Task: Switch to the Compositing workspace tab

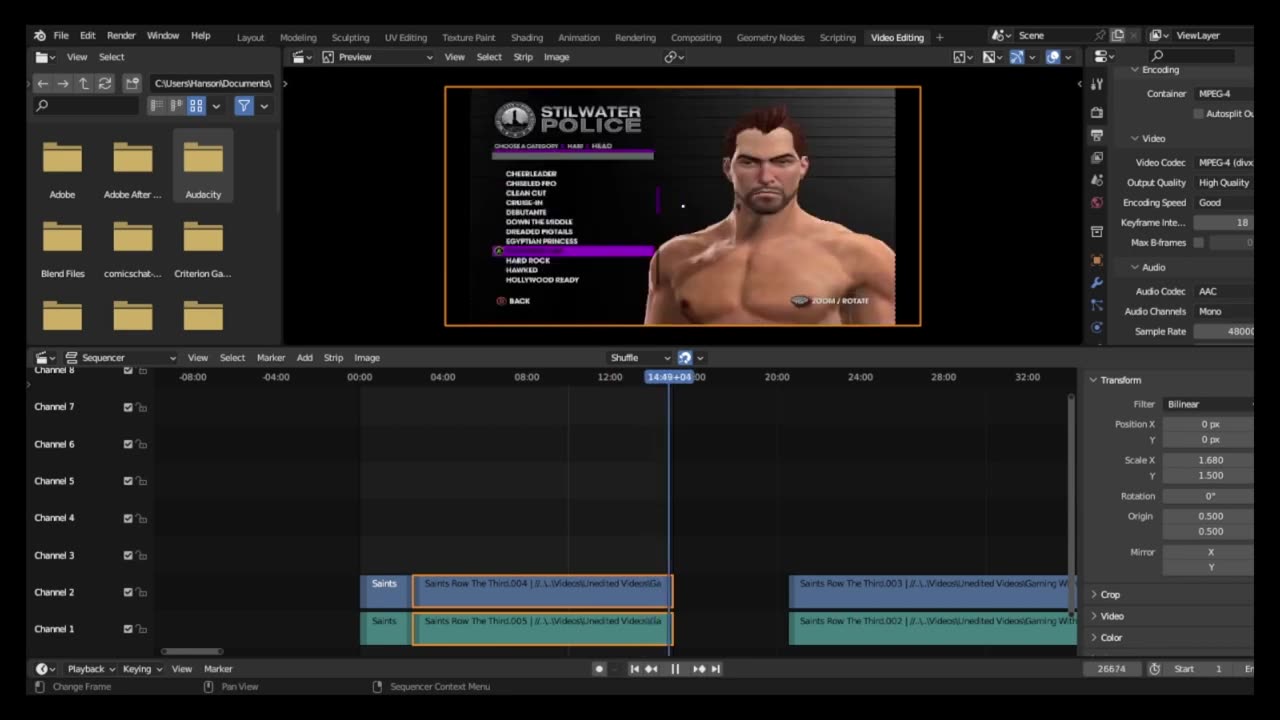Action: pyautogui.click(x=696, y=37)
